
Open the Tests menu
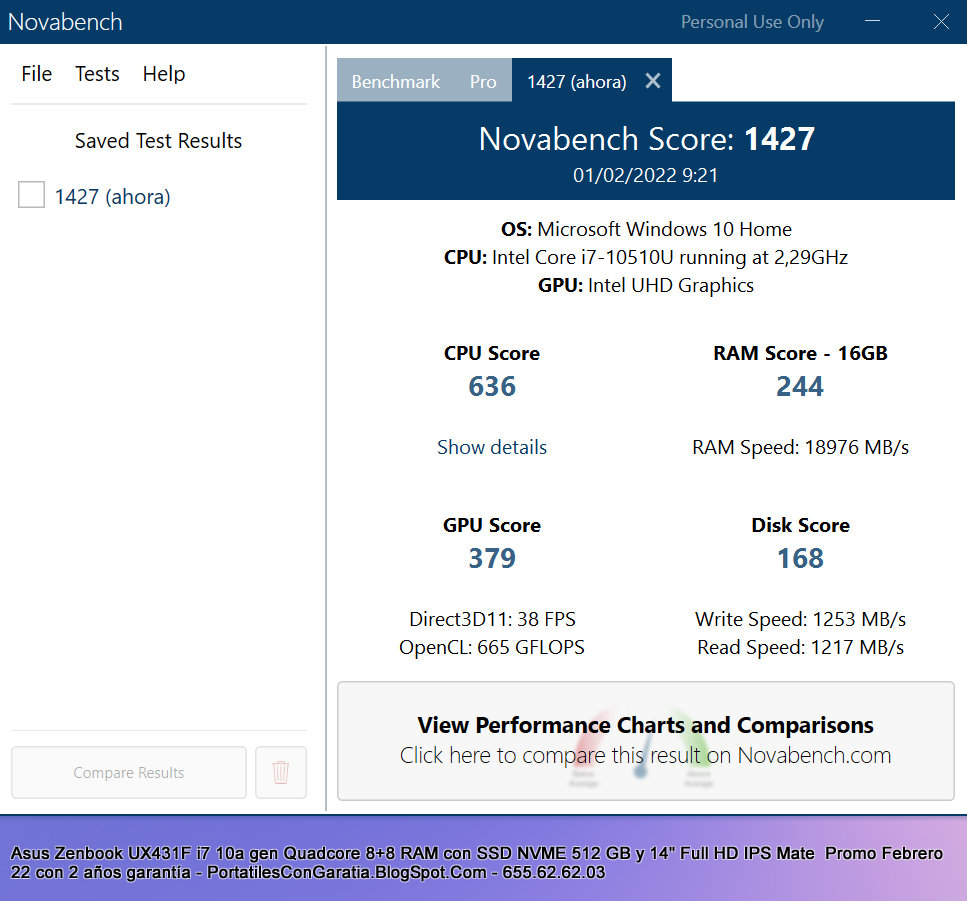(97, 74)
